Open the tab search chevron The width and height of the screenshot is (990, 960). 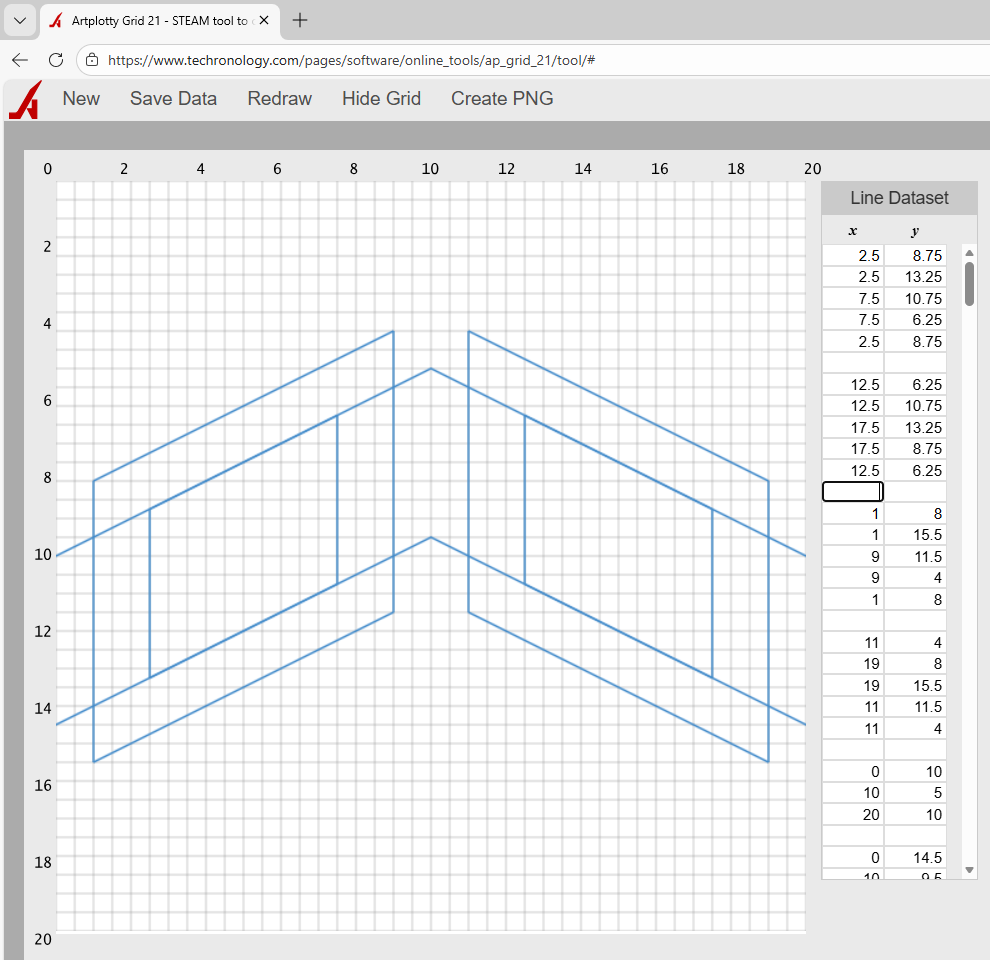point(19,19)
